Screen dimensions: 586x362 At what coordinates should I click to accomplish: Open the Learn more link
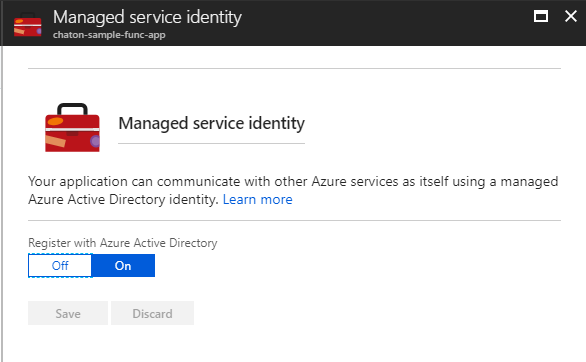(257, 199)
